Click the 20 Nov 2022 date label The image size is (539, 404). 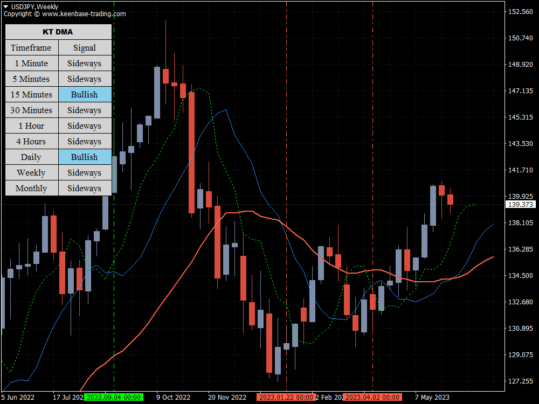click(227, 397)
